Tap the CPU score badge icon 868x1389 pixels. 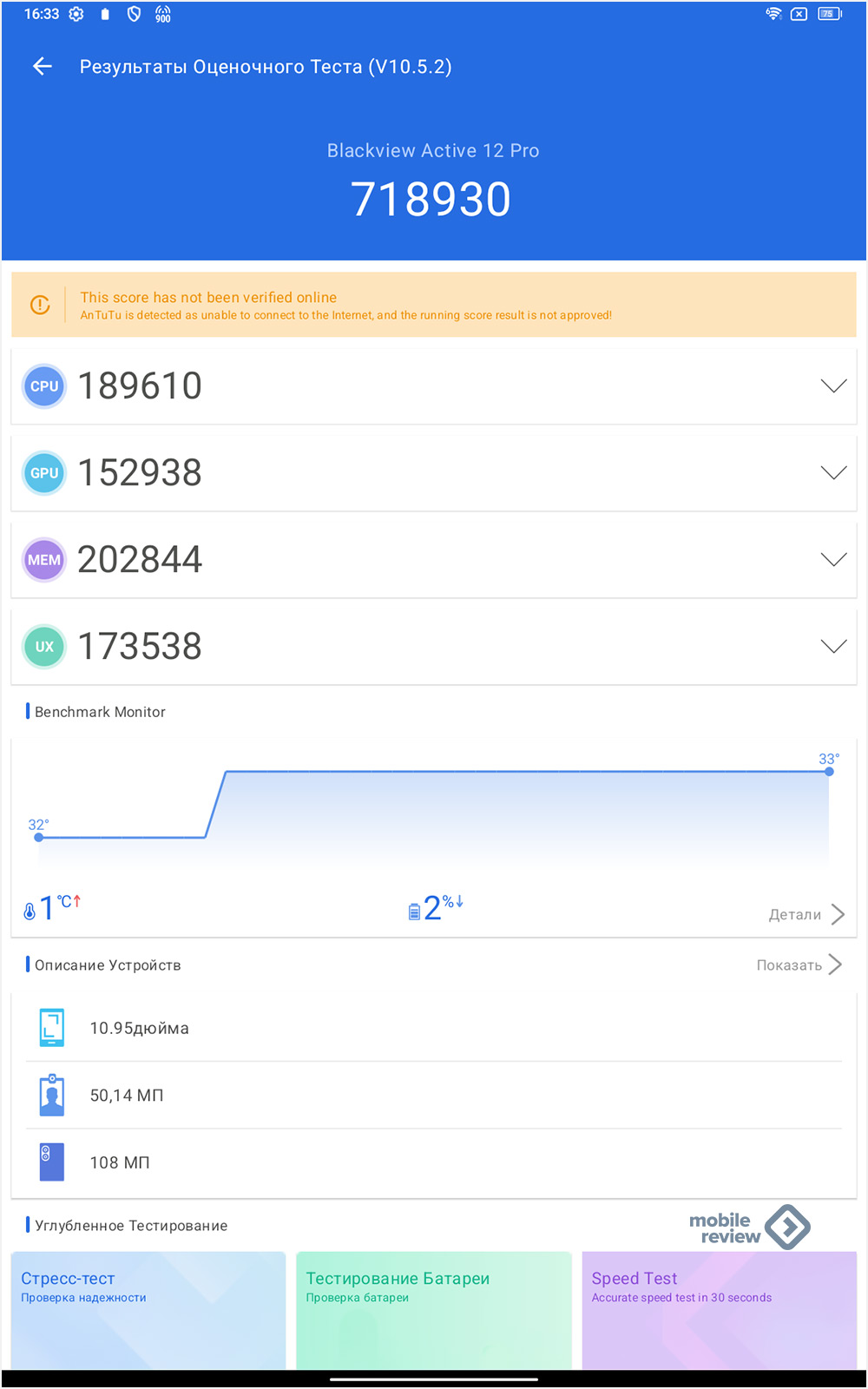44,386
